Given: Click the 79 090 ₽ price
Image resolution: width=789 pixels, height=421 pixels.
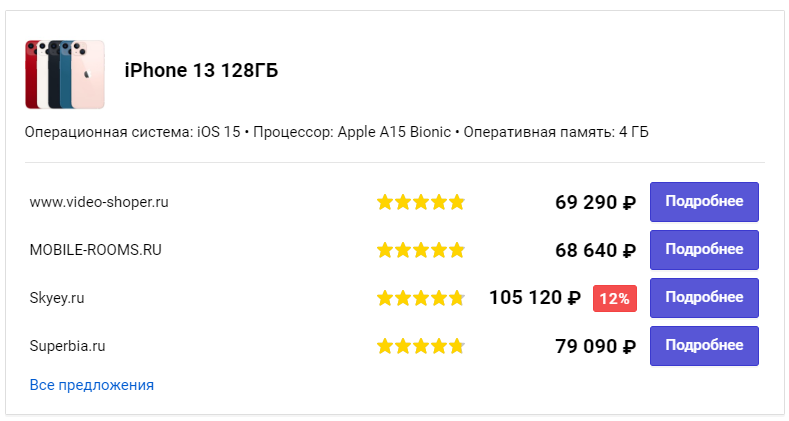Looking at the screenshot, I should click(595, 346).
